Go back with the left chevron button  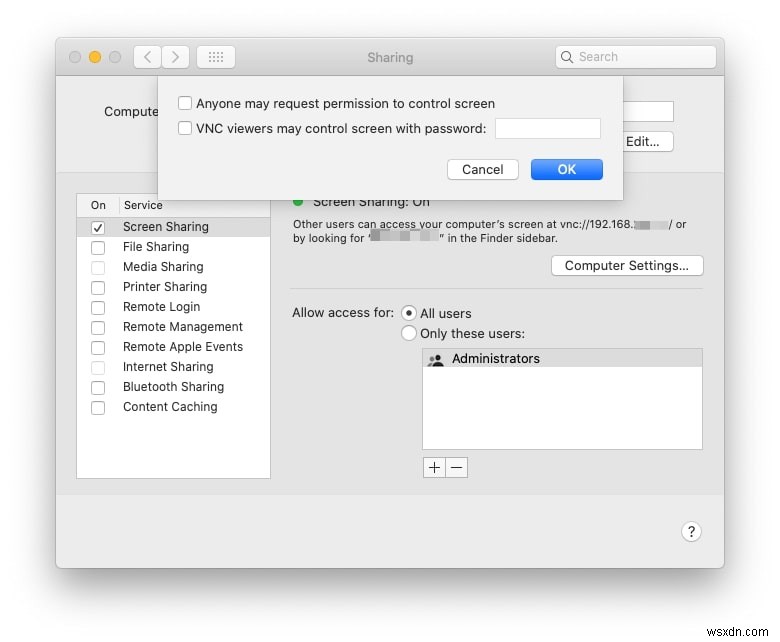click(147, 57)
